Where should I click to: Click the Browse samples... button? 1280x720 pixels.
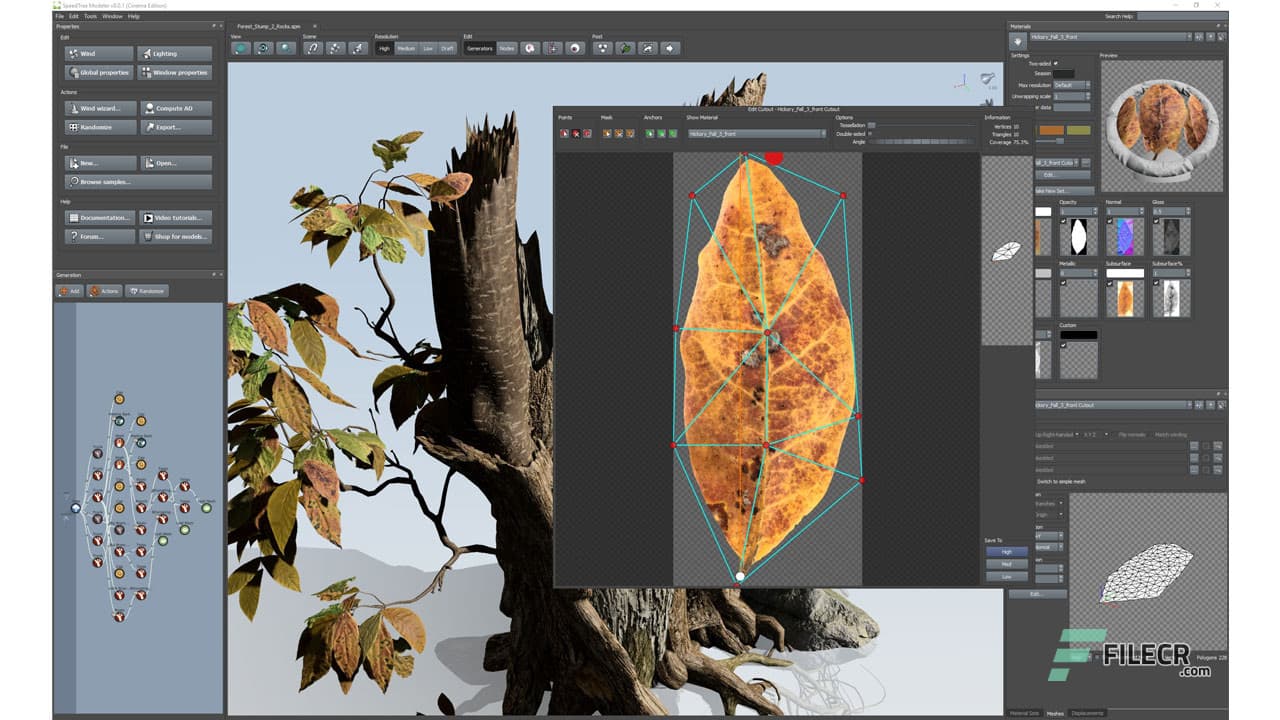138,182
